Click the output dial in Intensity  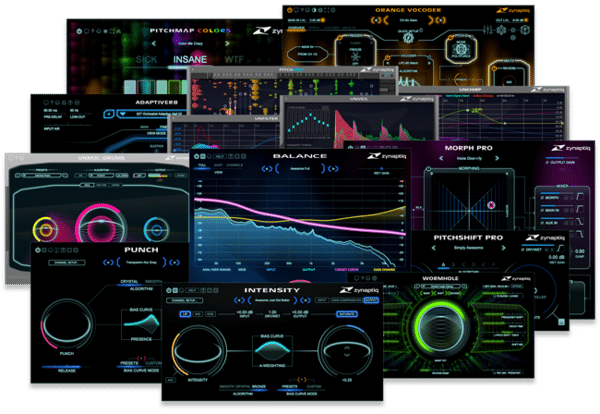pos(346,350)
